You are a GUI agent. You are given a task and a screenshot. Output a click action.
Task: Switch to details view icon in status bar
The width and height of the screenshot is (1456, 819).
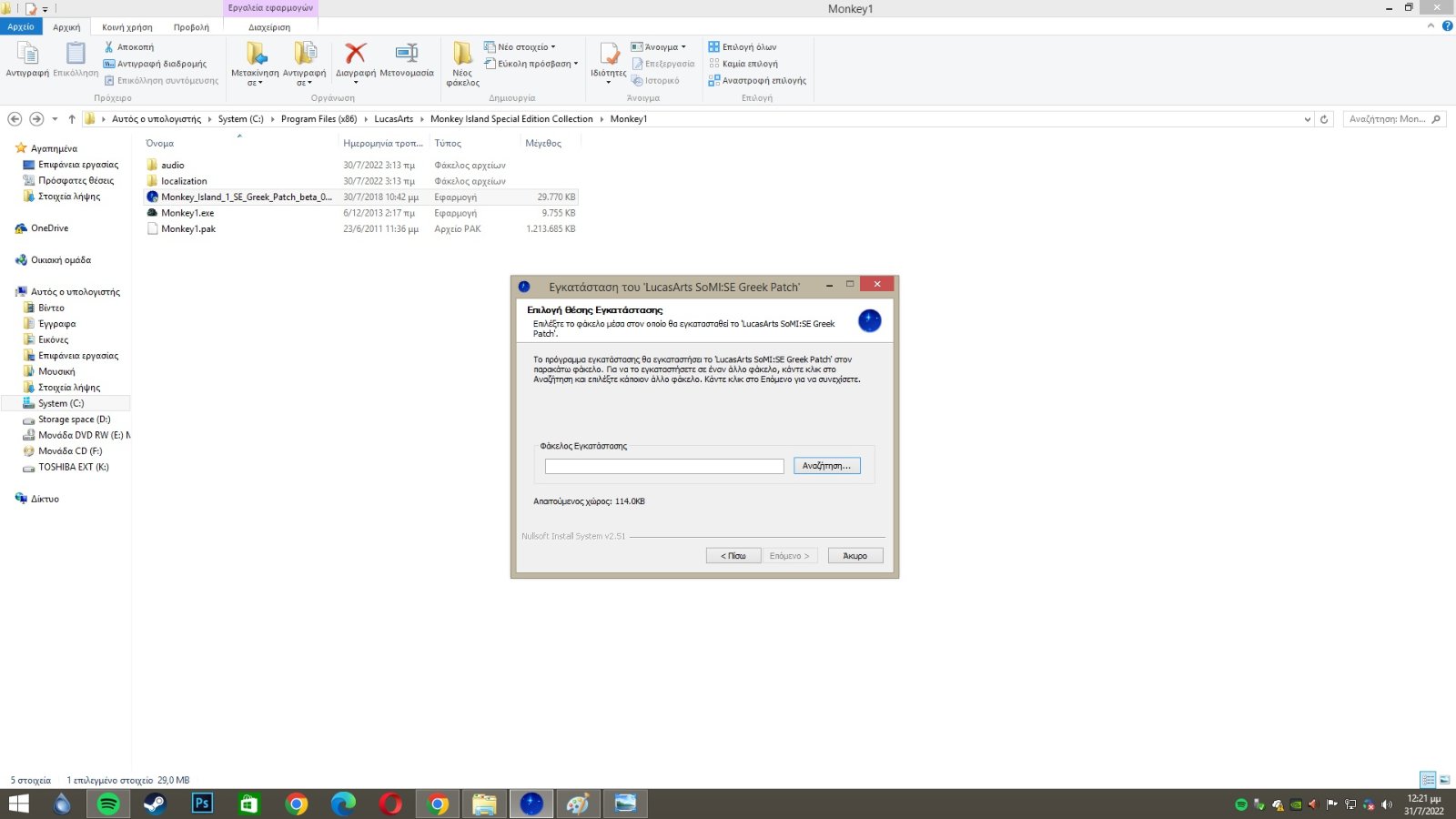click(x=1428, y=780)
